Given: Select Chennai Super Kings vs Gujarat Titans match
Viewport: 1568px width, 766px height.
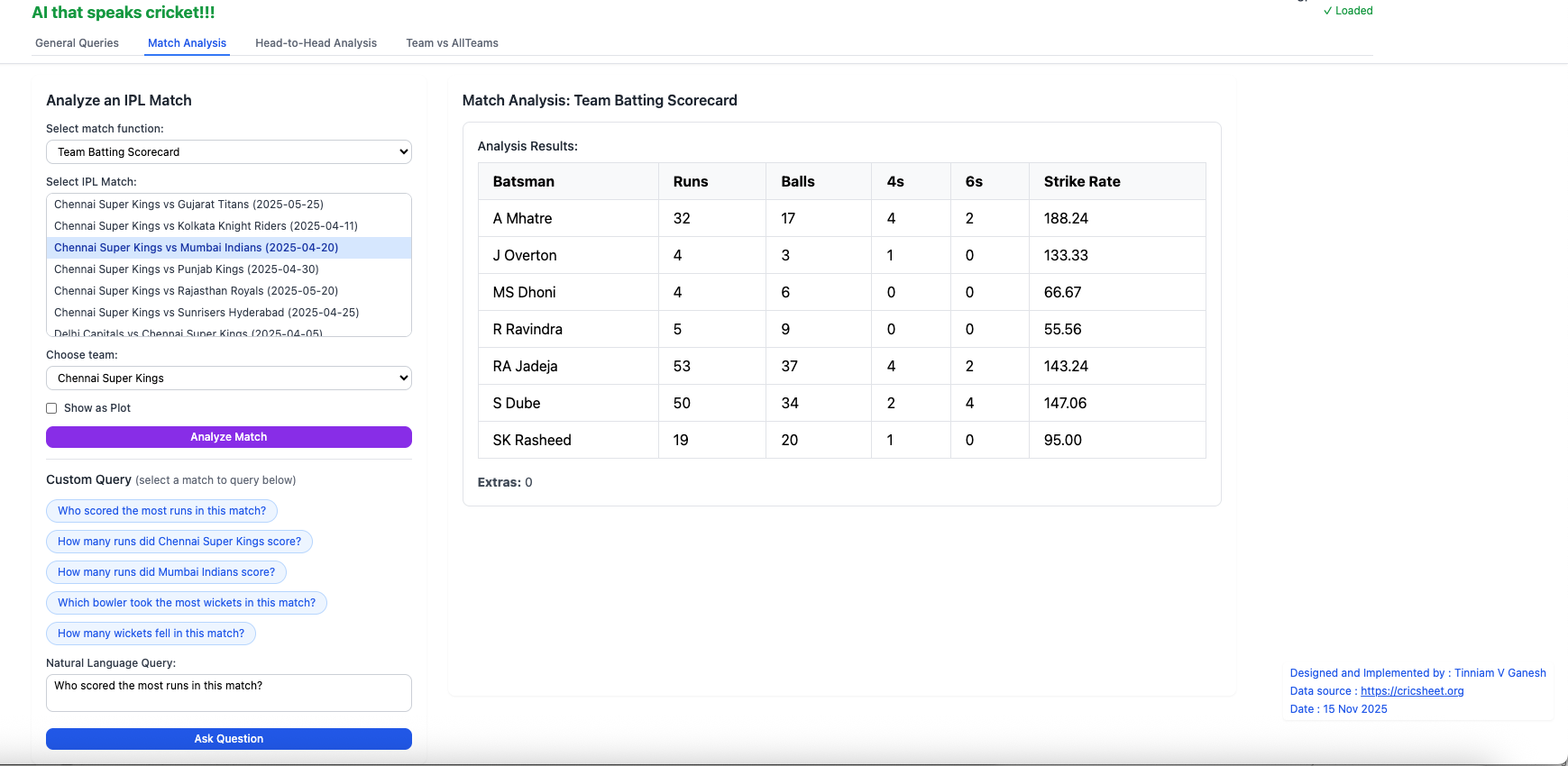Looking at the screenshot, I should [x=188, y=205].
